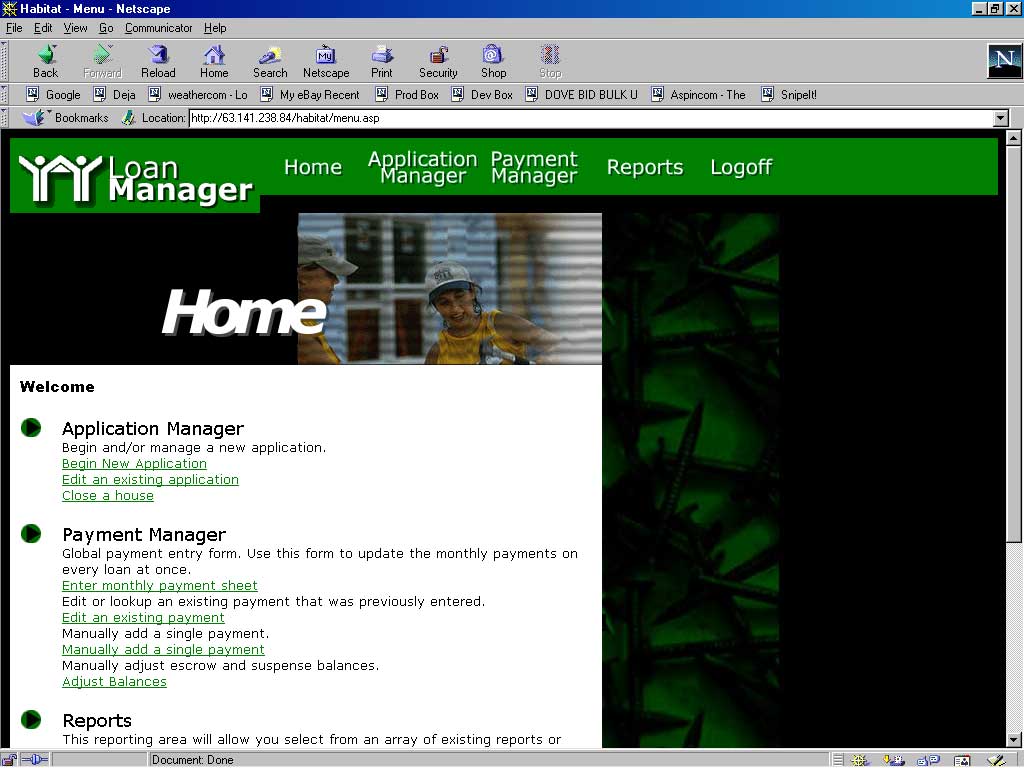Click in the Location URL field
The image size is (1024, 768).
point(590,118)
